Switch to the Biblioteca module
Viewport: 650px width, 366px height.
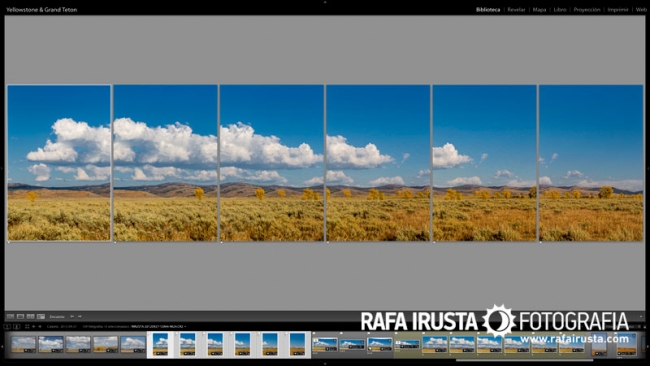[488, 10]
